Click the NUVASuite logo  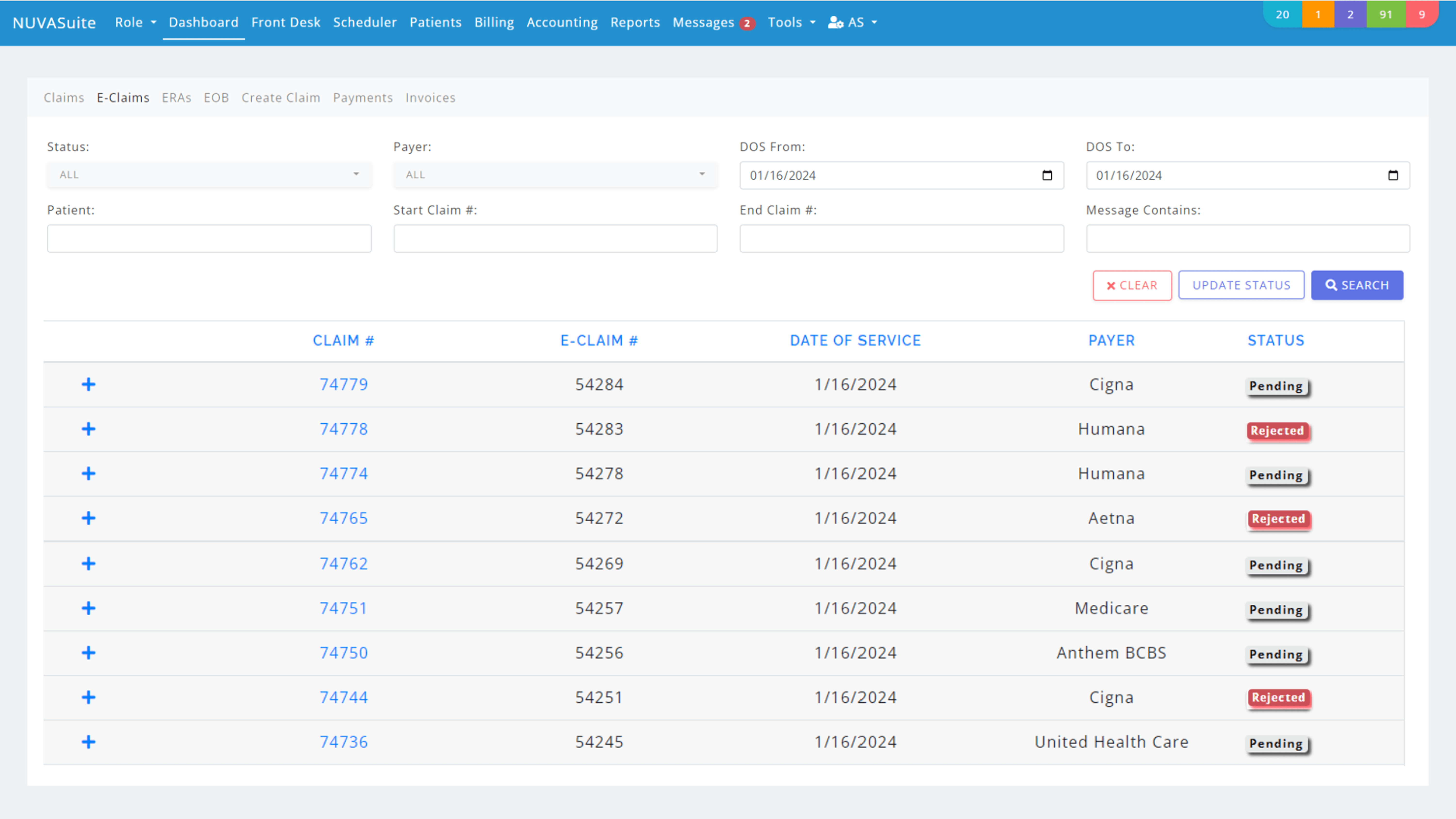tap(54, 23)
